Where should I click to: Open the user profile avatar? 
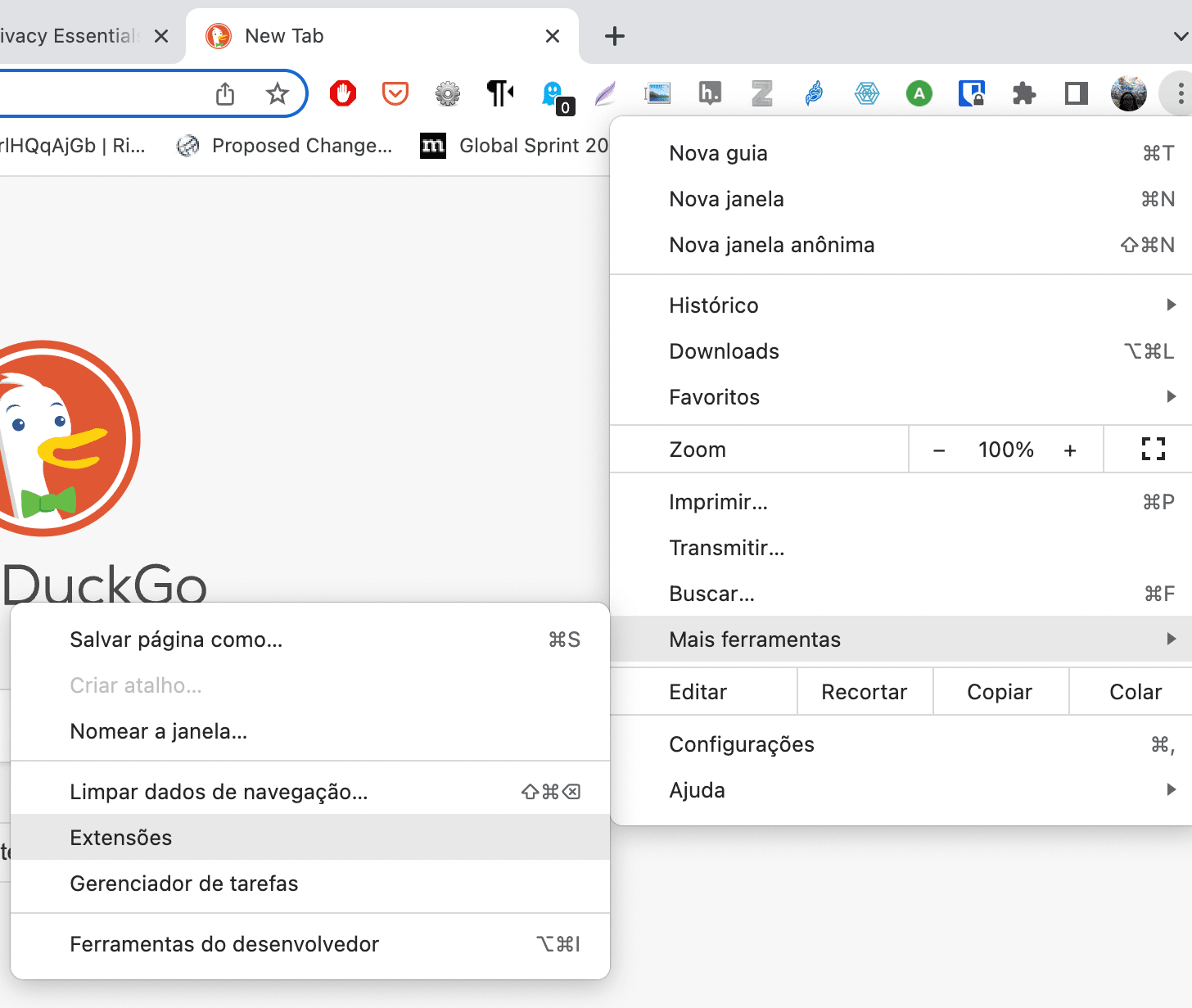[1129, 93]
